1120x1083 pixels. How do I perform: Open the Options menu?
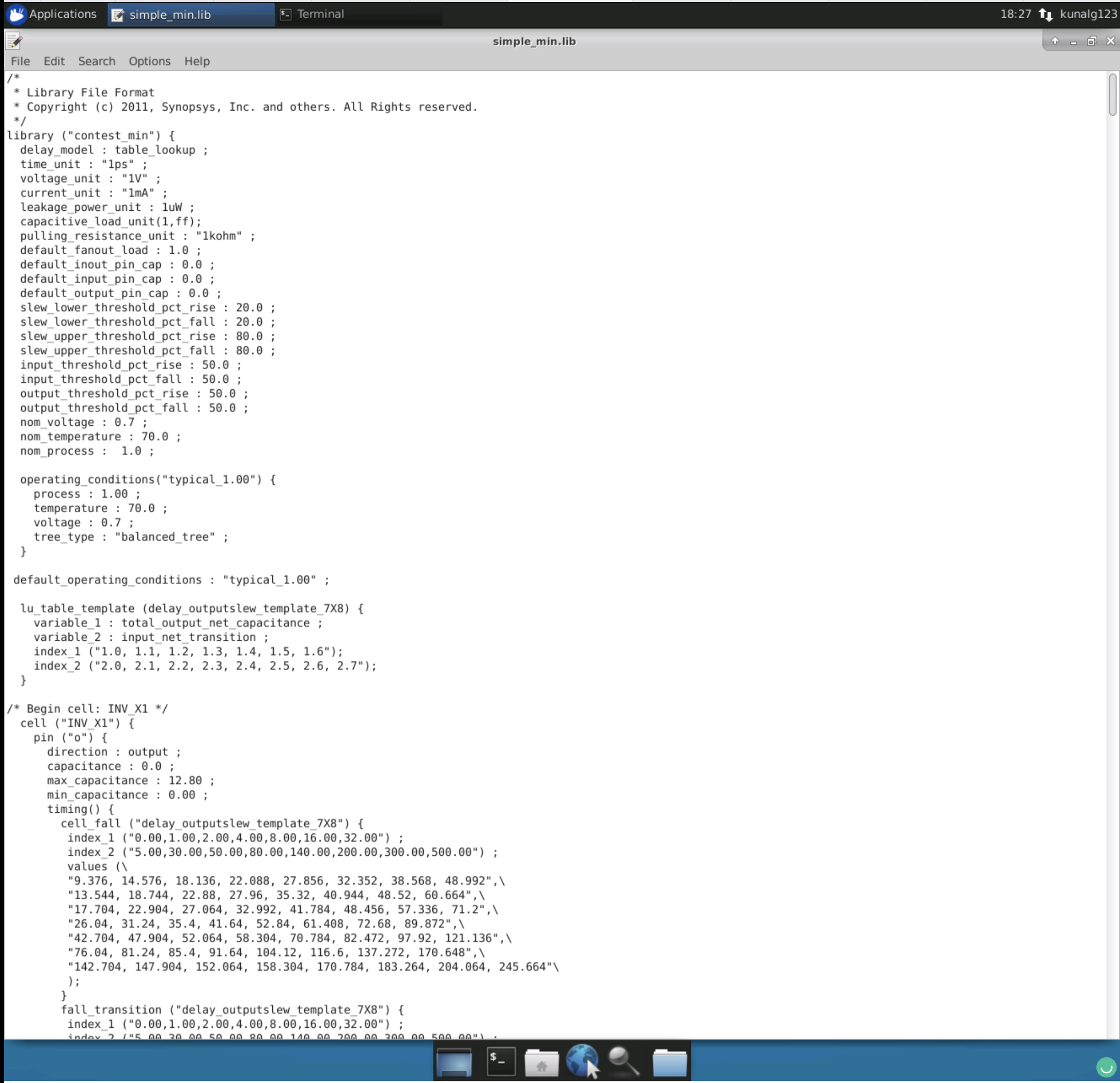click(149, 61)
